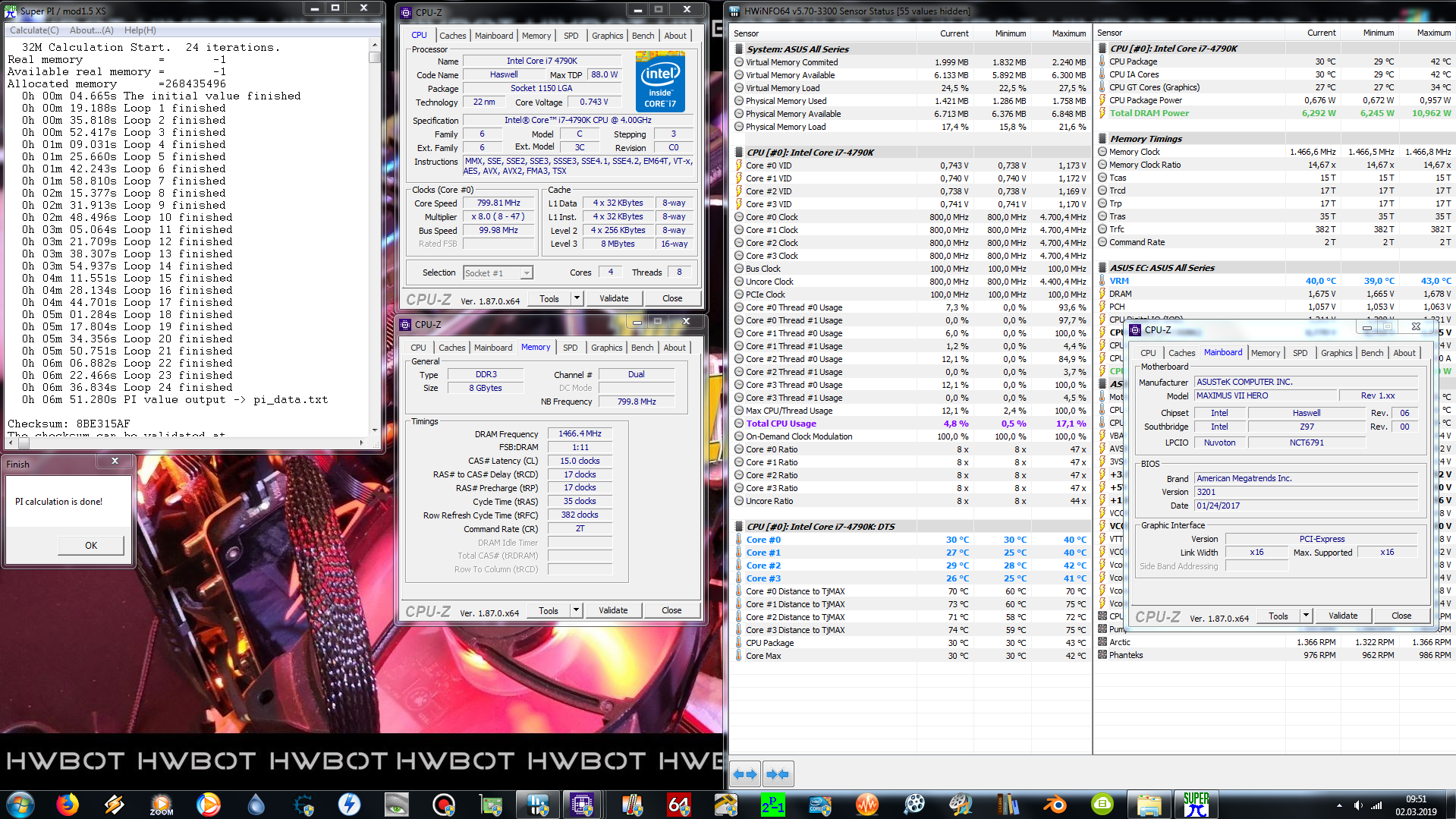
Task: Click HWiNFO expand-columns arrows icon
Action: point(744,774)
